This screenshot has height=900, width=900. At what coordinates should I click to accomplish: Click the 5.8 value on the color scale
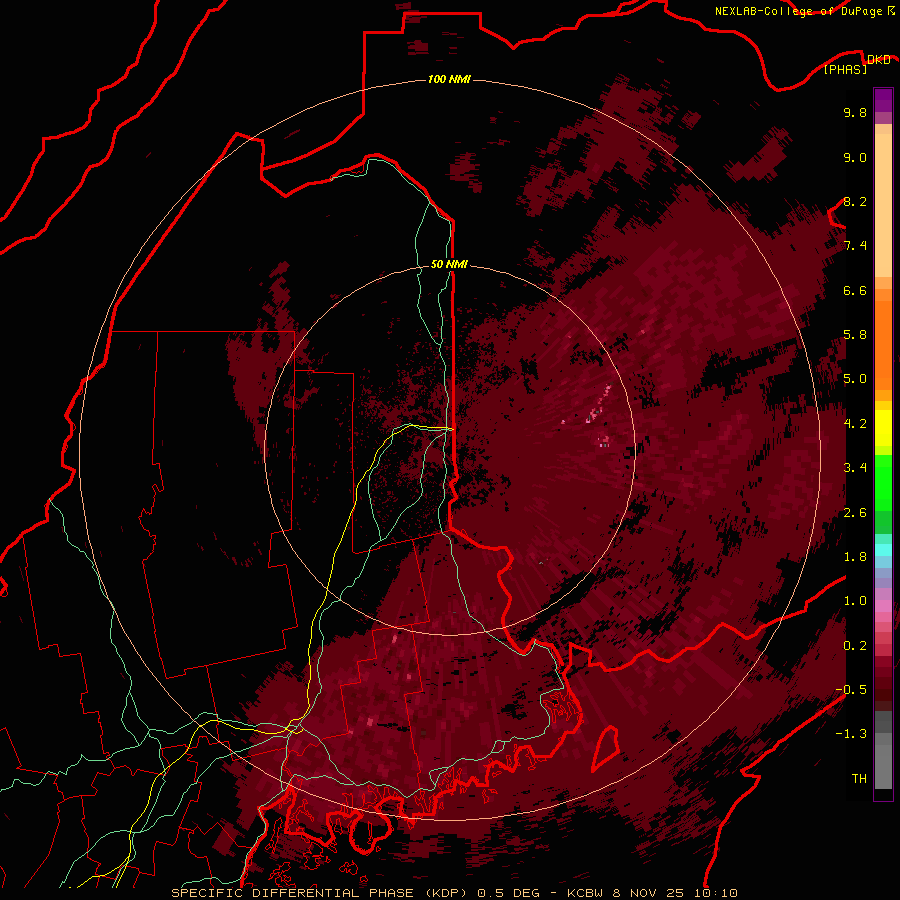pyautogui.click(x=855, y=335)
